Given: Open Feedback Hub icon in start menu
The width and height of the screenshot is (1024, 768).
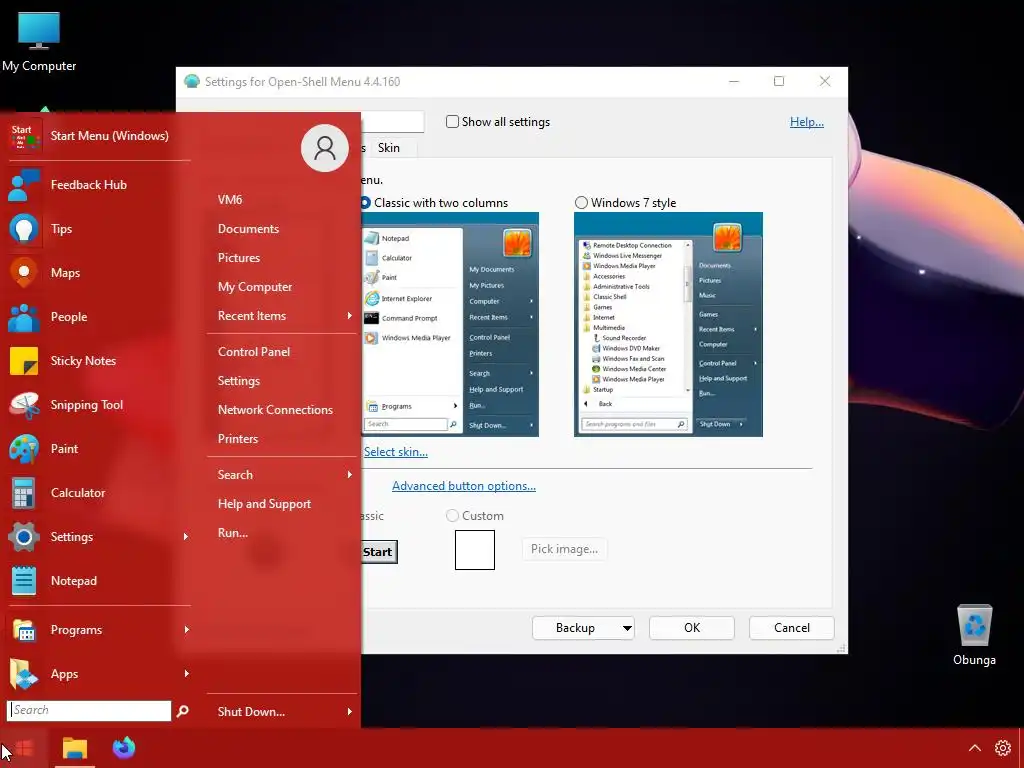Looking at the screenshot, I should pos(25,185).
